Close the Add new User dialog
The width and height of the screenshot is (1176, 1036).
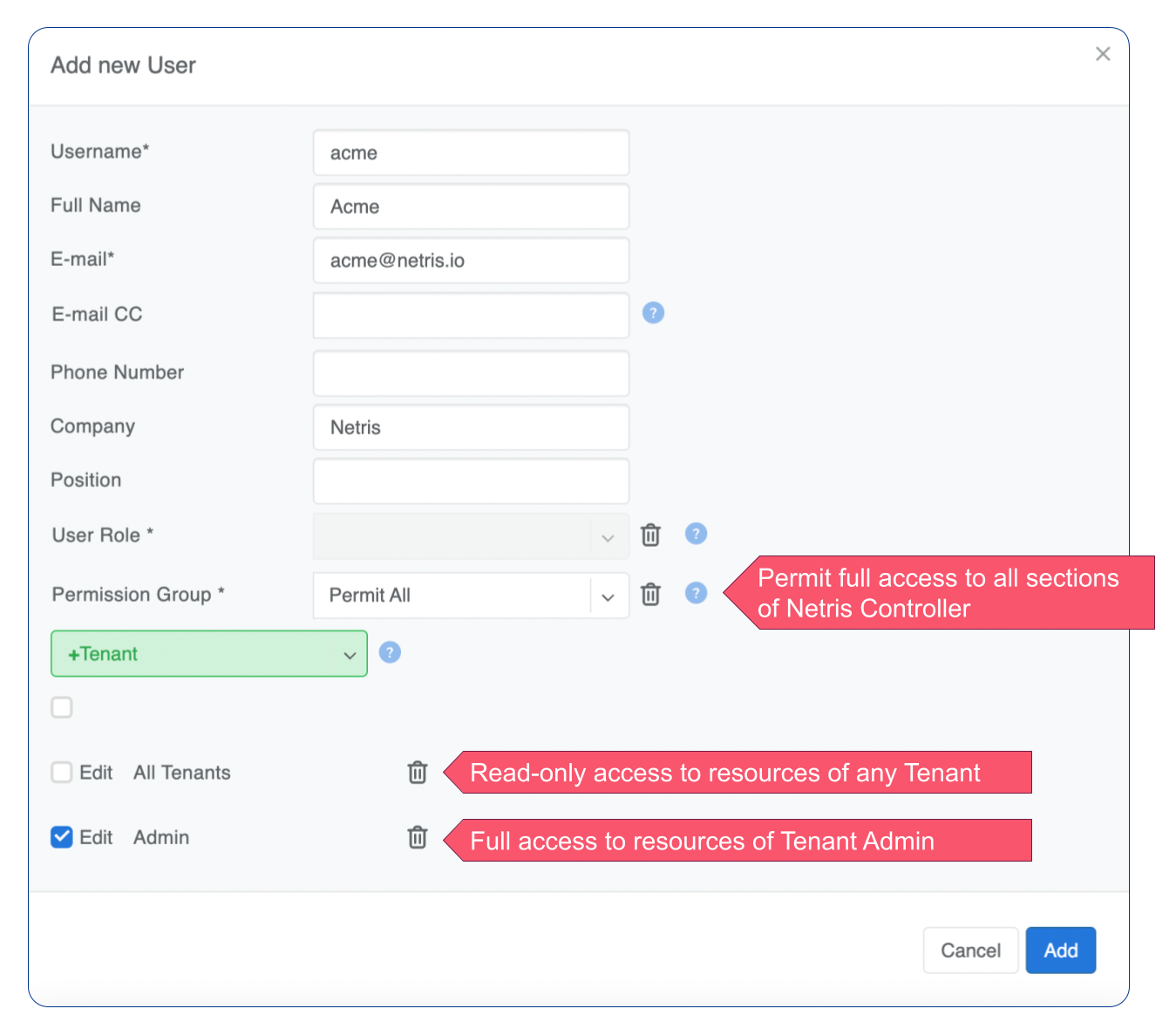click(x=1102, y=54)
